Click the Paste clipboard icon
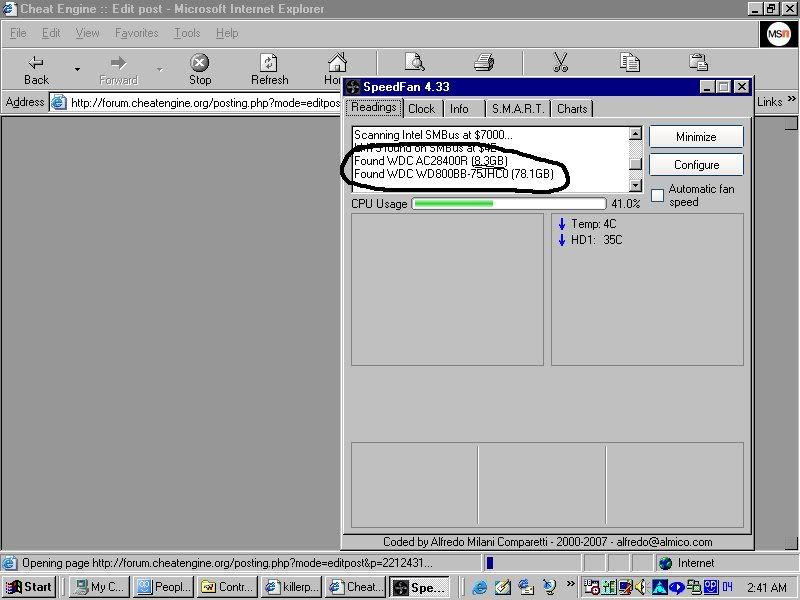This screenshot has width=800, height=600. [698, 62]
